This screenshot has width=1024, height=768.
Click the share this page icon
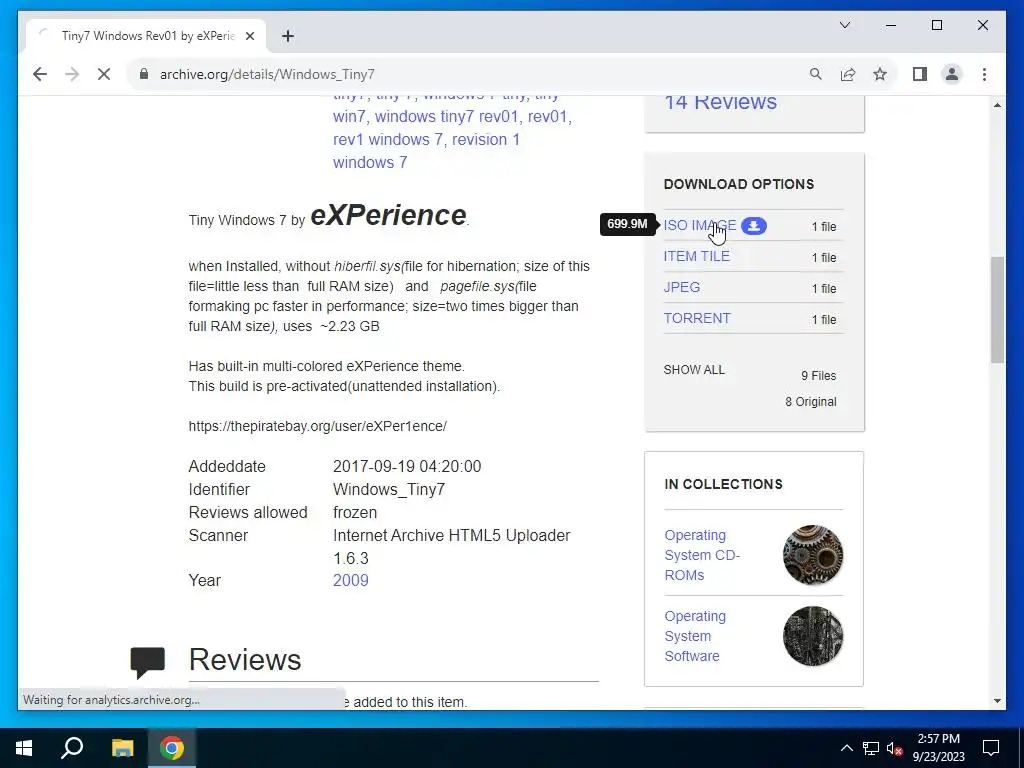[x=848, y=74]
